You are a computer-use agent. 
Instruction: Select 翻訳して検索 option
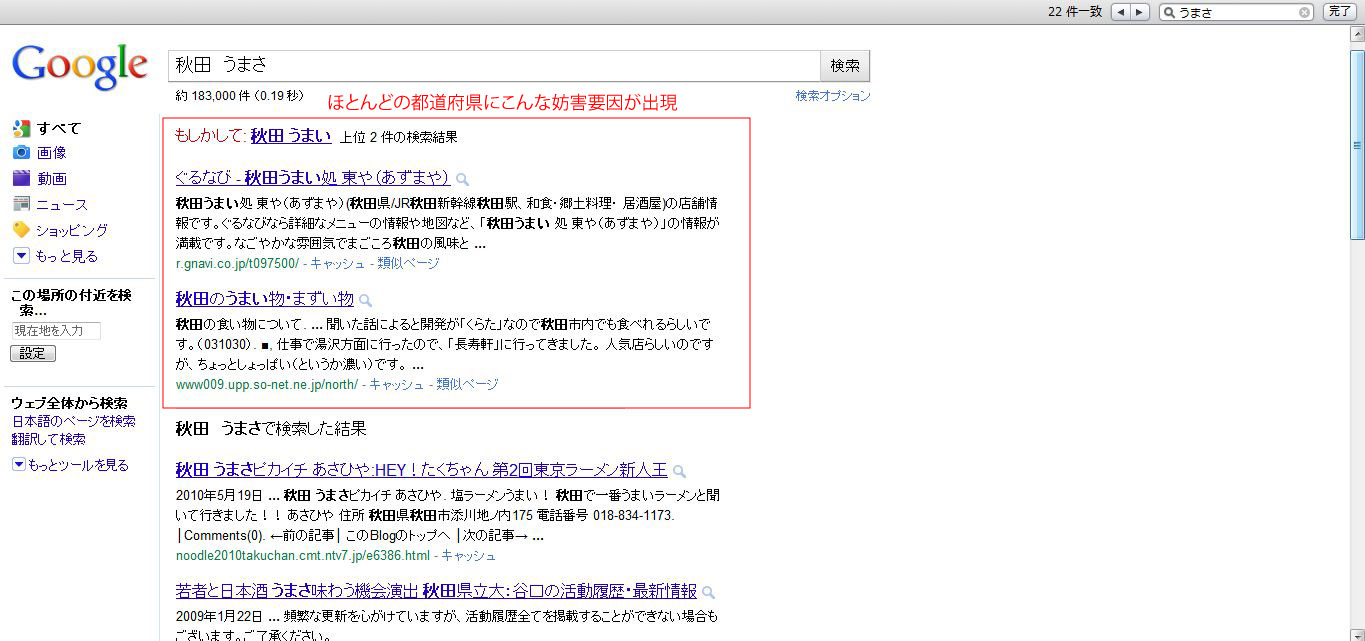(48, 439)
